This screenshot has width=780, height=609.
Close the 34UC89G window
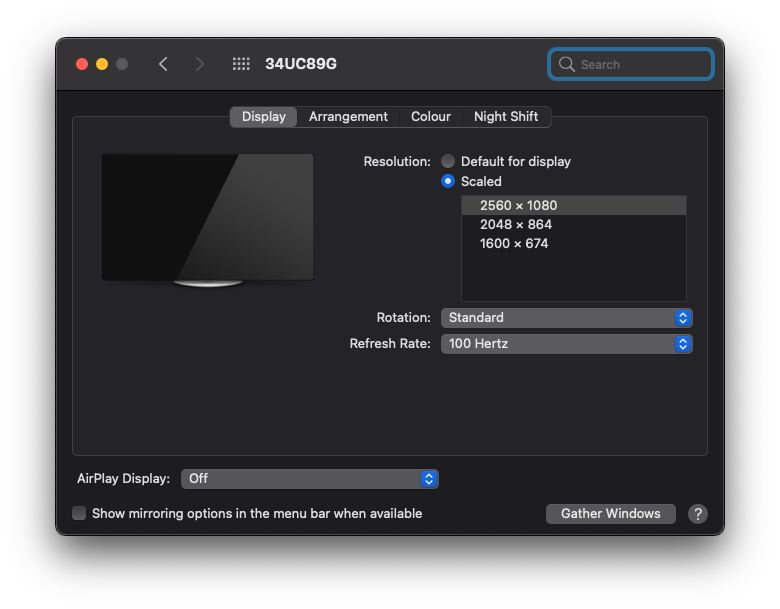tap(82, 64)
